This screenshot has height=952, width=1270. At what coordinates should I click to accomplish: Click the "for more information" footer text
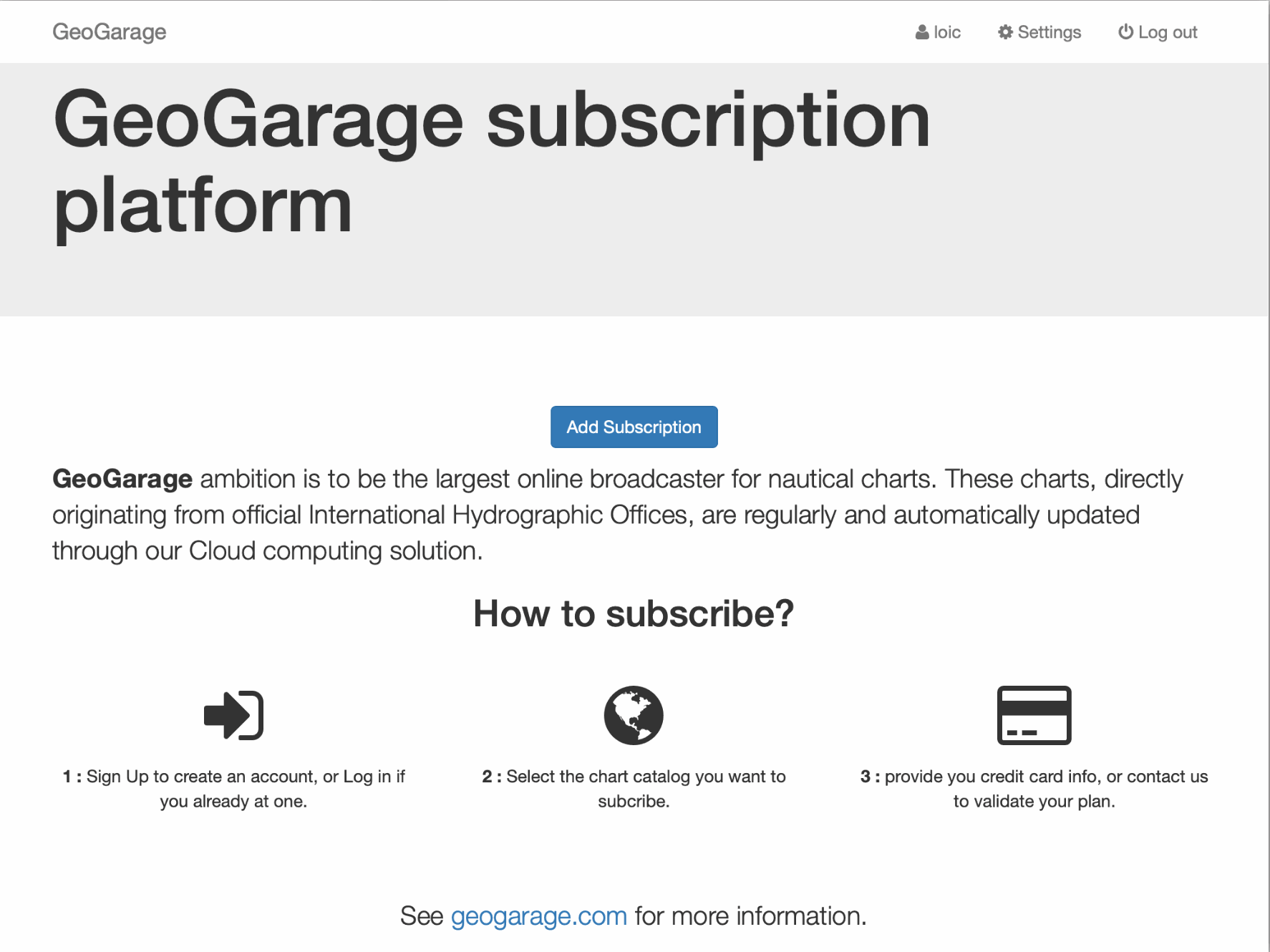(x=750, y=916)
